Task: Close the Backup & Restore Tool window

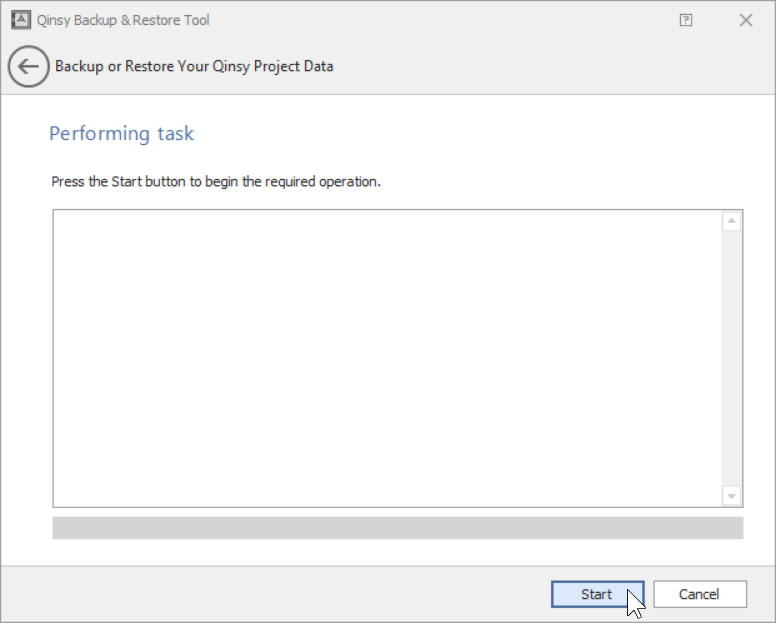Action: (x=746, y=20)
